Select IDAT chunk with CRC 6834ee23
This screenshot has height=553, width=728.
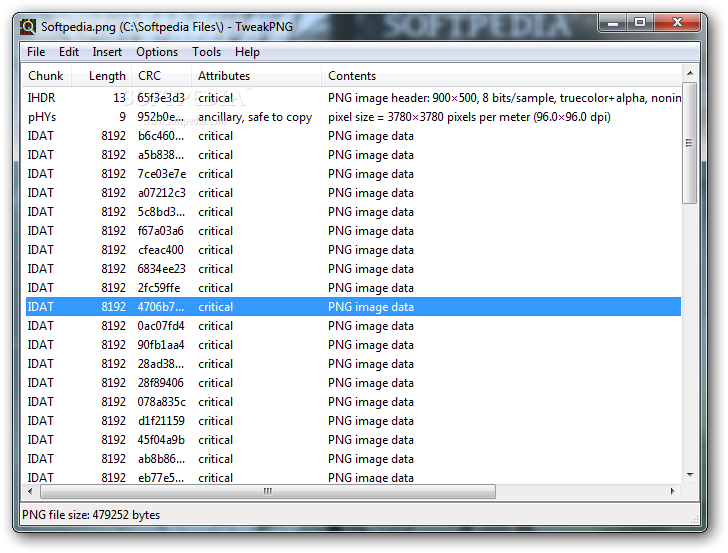coord(353,269)
